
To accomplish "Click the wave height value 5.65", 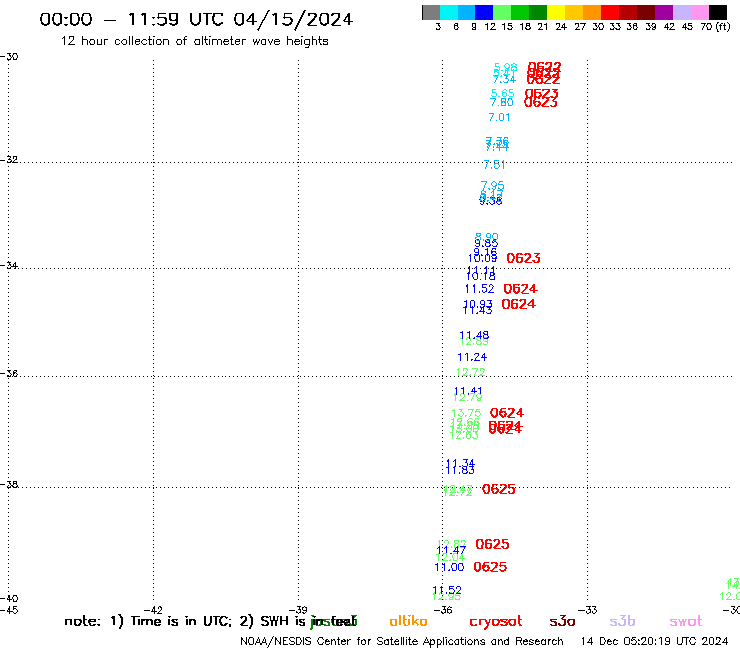I will click(503, 93).
